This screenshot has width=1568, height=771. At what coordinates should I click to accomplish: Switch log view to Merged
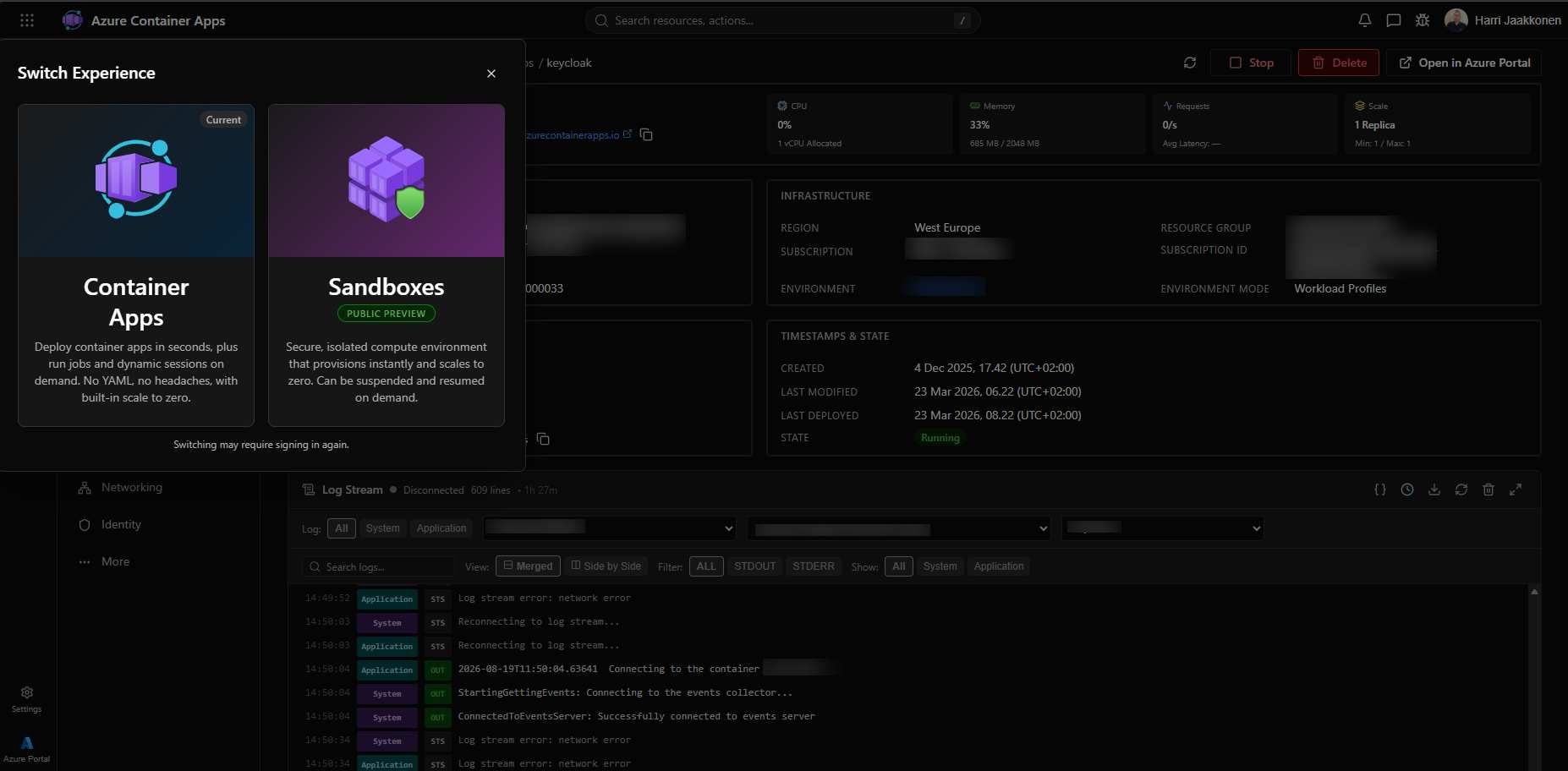[528, 566]
